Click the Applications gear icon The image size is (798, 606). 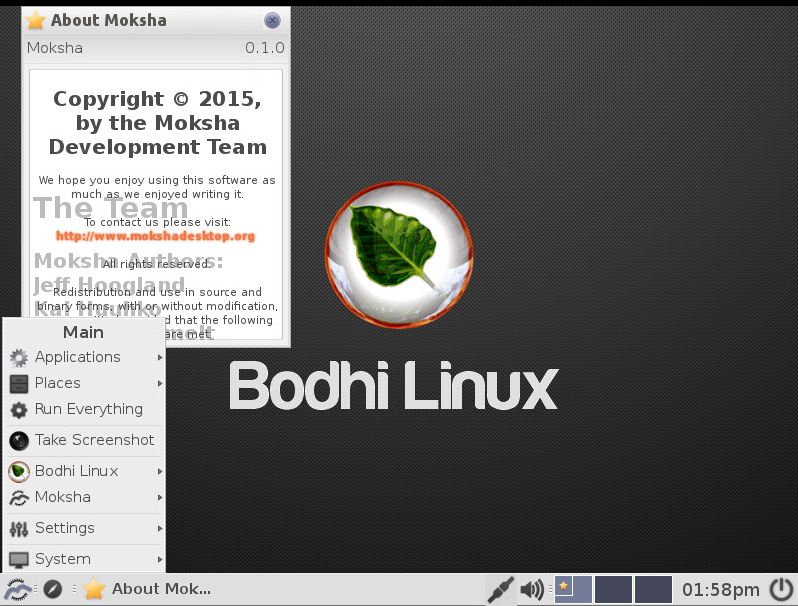pos(19,358)
